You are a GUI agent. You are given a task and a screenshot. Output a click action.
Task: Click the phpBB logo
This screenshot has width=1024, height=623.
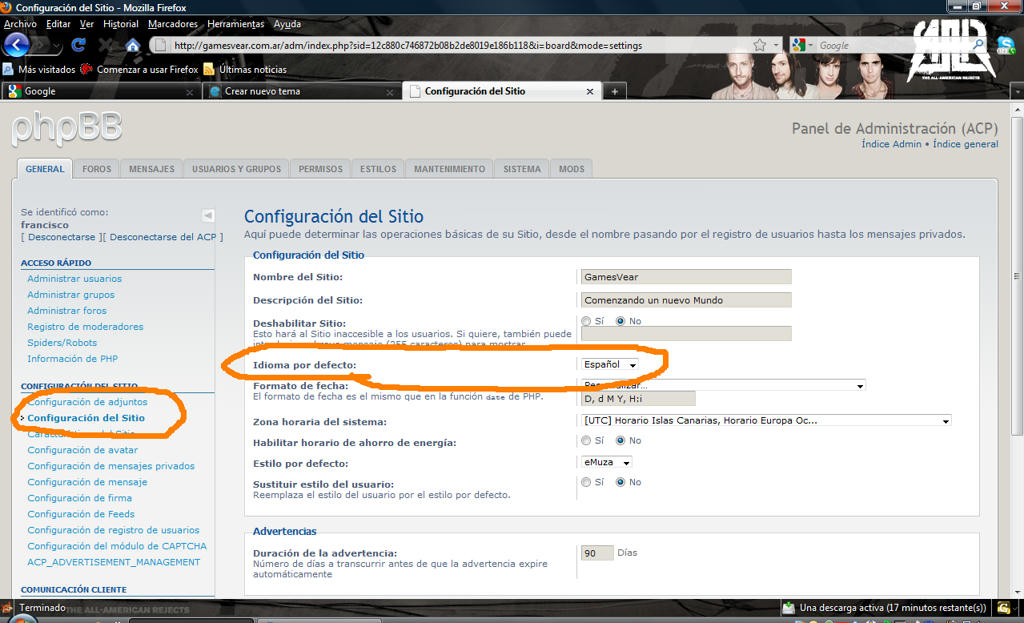[x=67, y=129]
